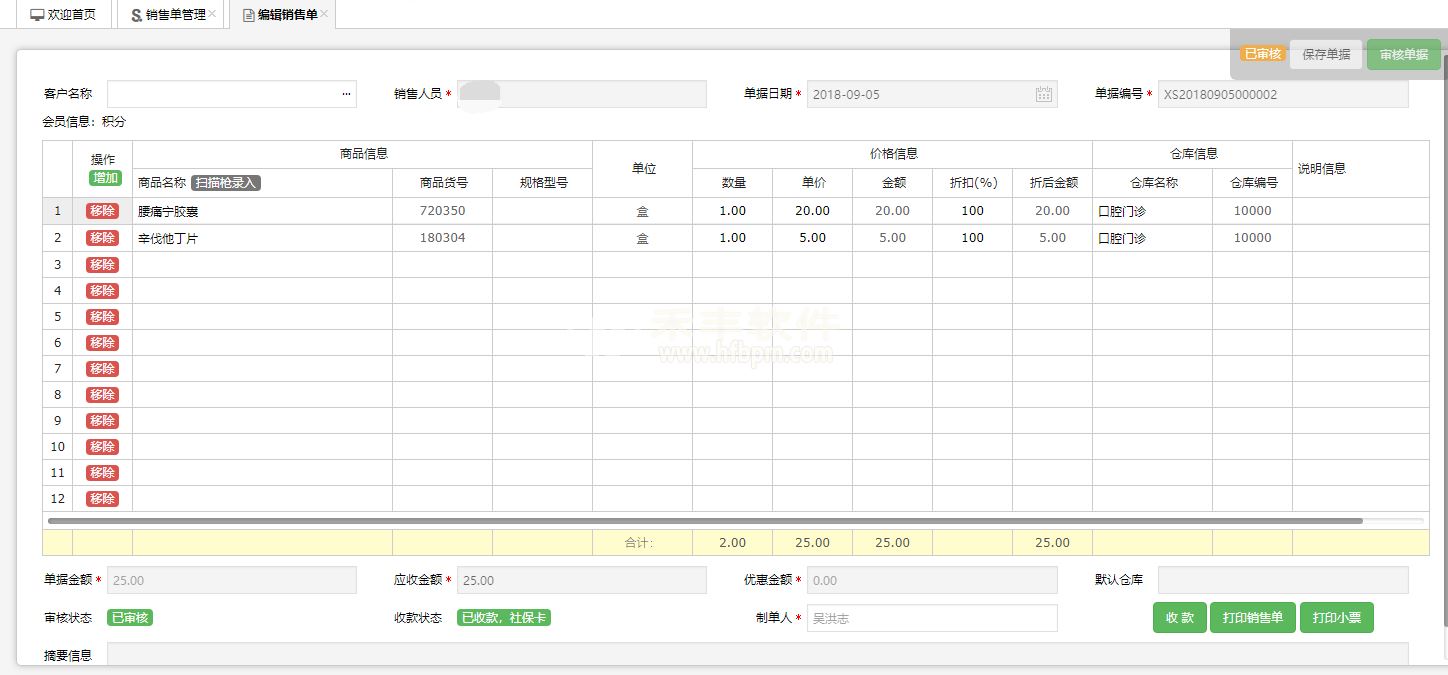The width and height of the screenshot is (1448, 675).
Task: Print the order with 打印销售单
Action: [1252, 618]
